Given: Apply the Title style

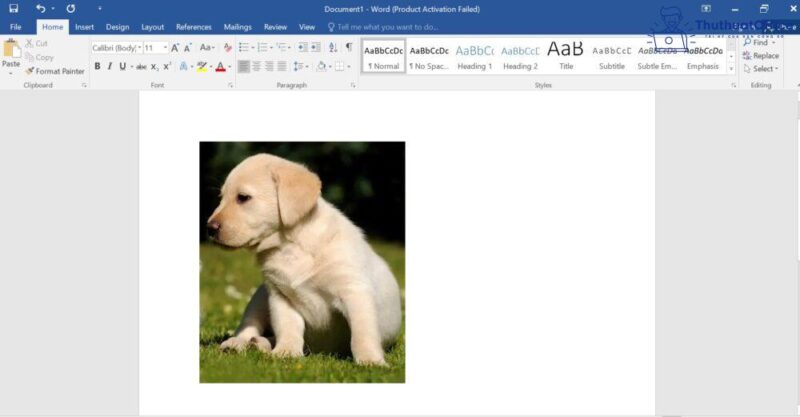Looking at the screenshot, I should click(566, 56).
